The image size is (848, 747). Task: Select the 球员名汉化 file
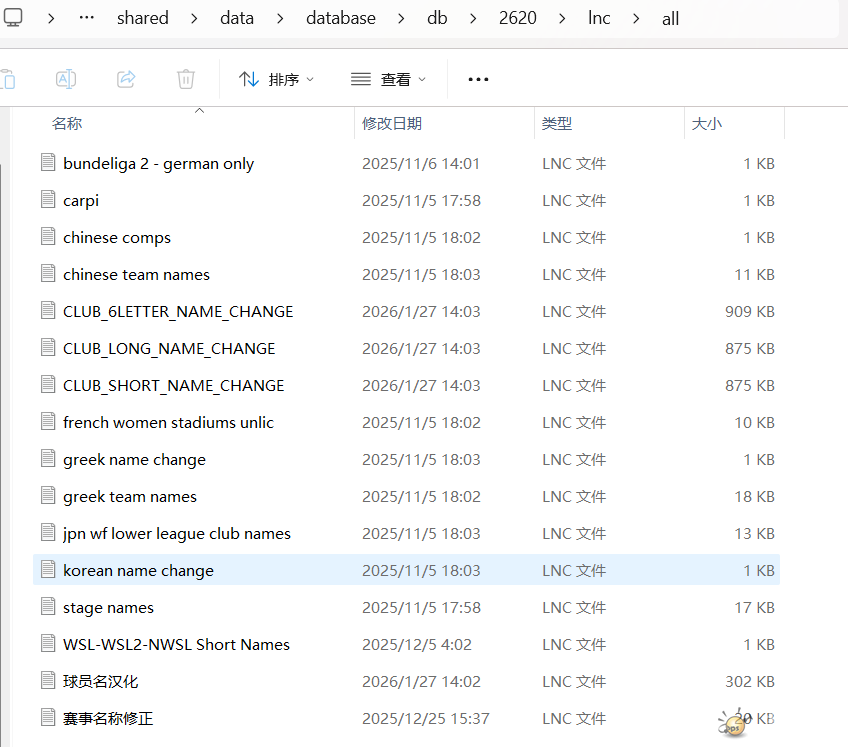click(100, 681)
